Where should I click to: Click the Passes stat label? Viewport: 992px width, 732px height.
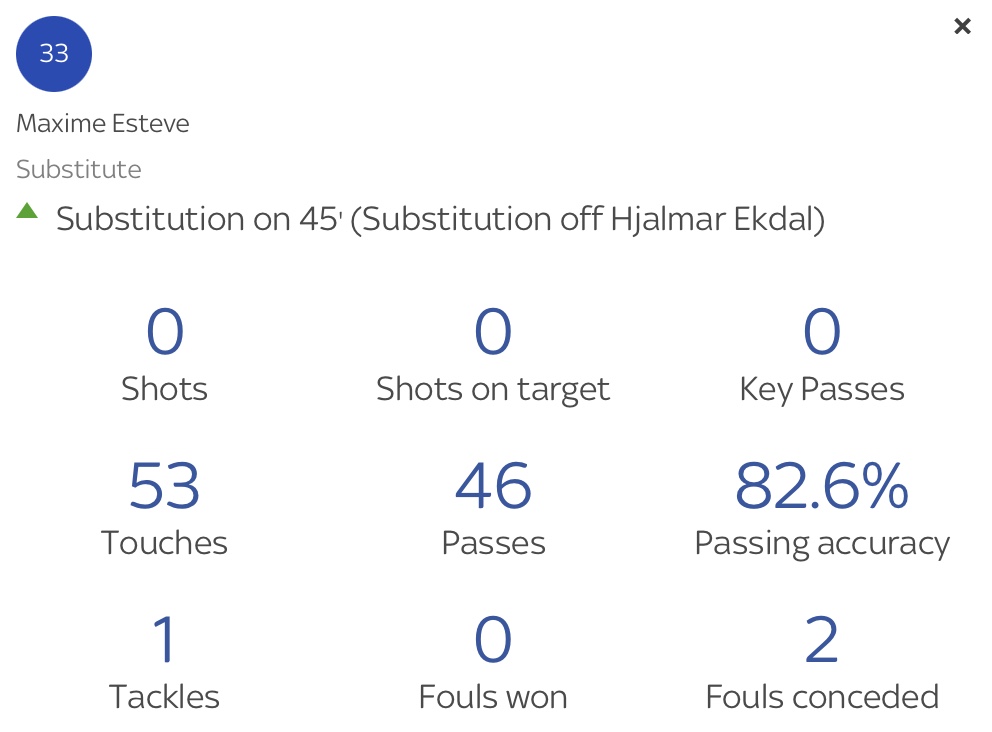[x=493, y=543]
